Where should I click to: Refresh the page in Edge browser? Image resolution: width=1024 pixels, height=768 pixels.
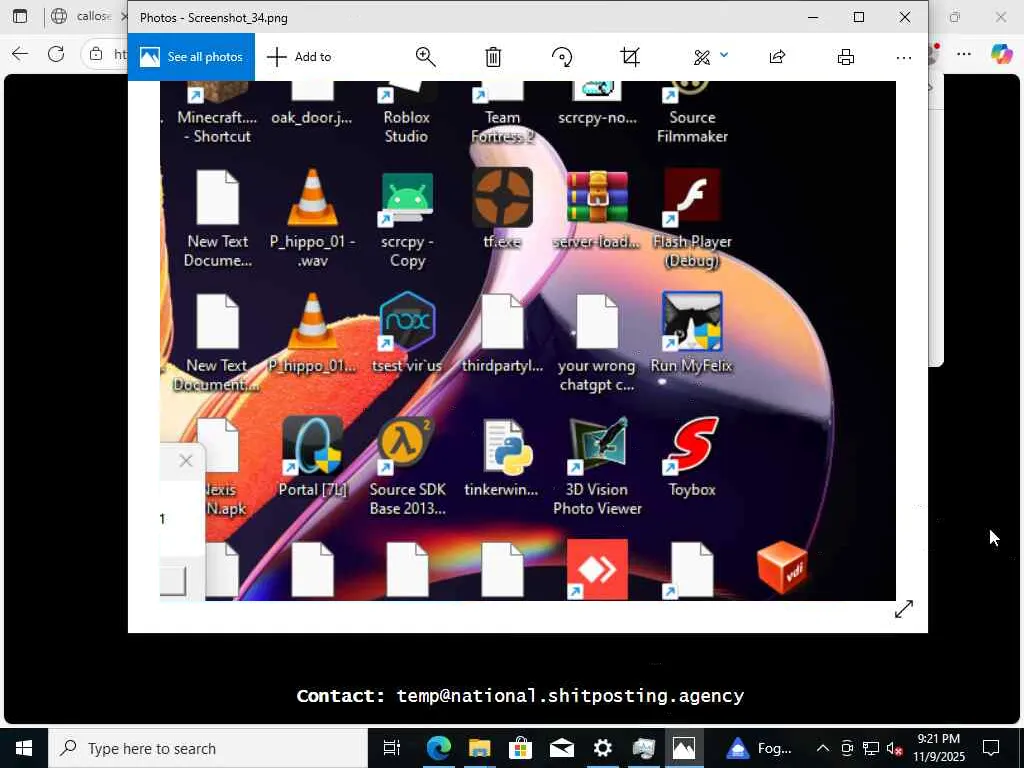56,54
